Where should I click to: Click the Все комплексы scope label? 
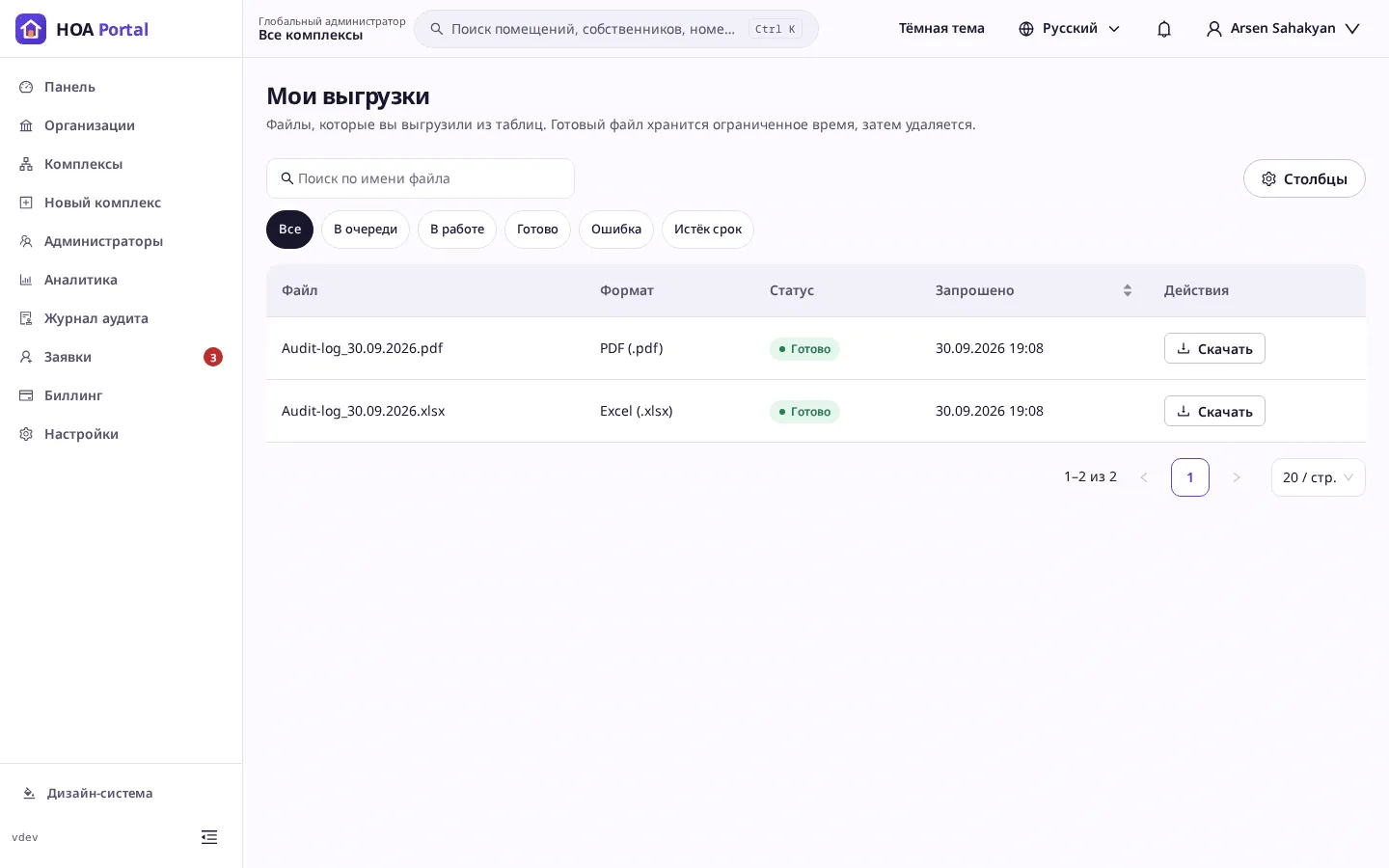coord(311,36)
